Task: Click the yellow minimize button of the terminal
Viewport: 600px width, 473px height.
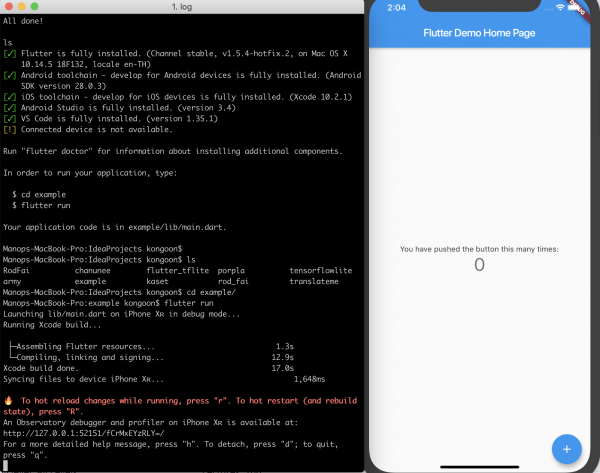Action: pyautogui.click(x=22, y=6)
